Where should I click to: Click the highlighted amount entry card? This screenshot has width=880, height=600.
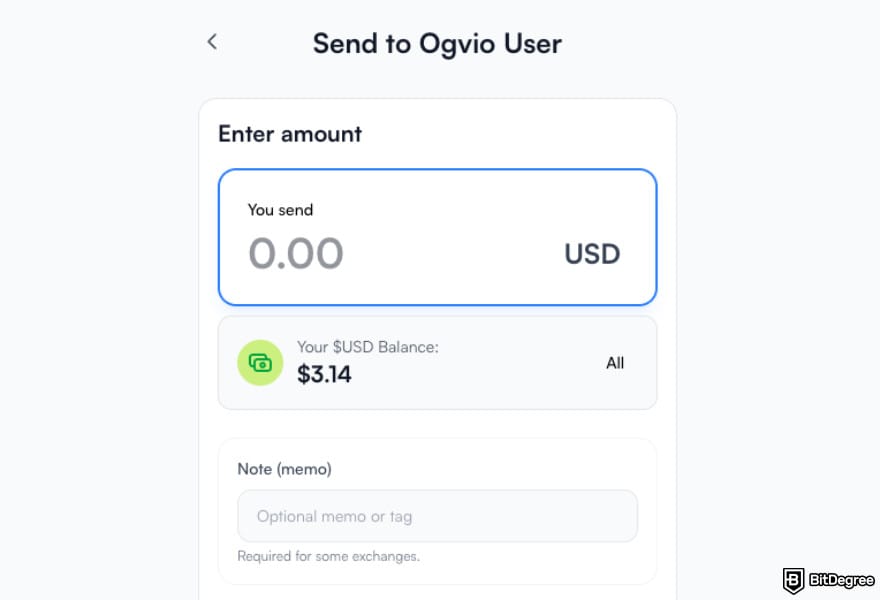(437, 237)
